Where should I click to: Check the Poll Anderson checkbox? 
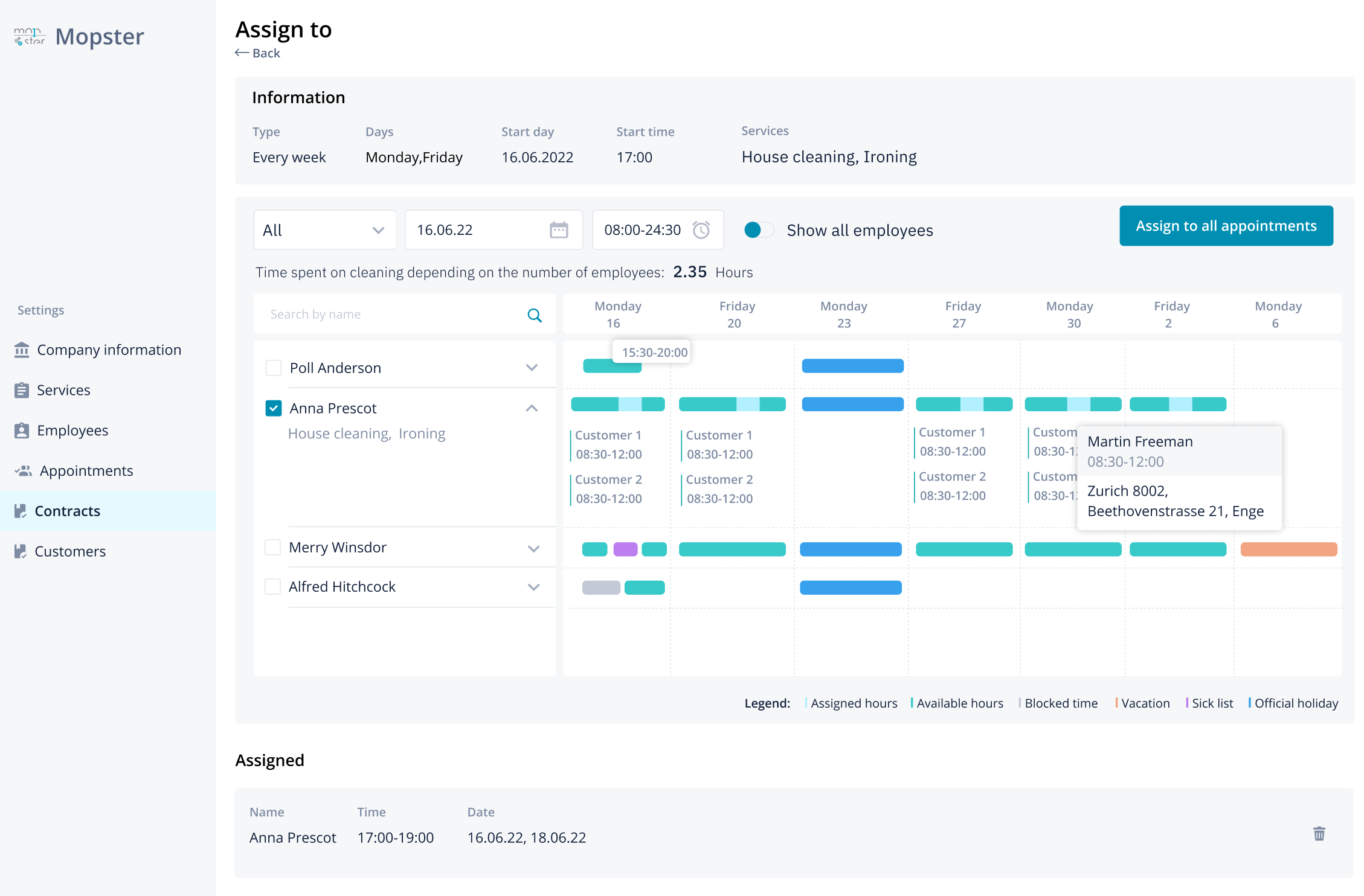[274, 368]
